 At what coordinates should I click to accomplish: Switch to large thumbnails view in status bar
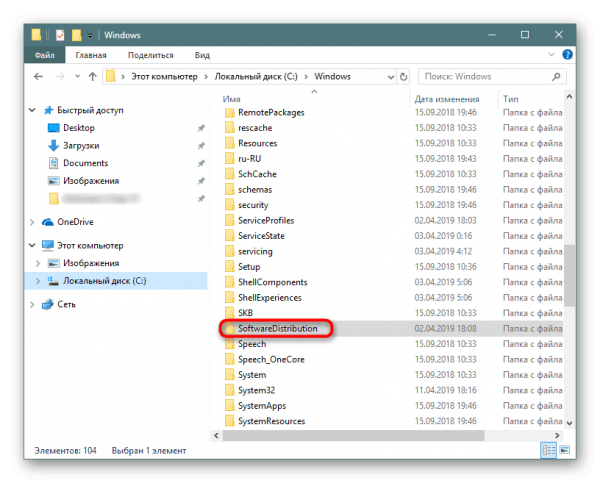[x=564, y=450]
